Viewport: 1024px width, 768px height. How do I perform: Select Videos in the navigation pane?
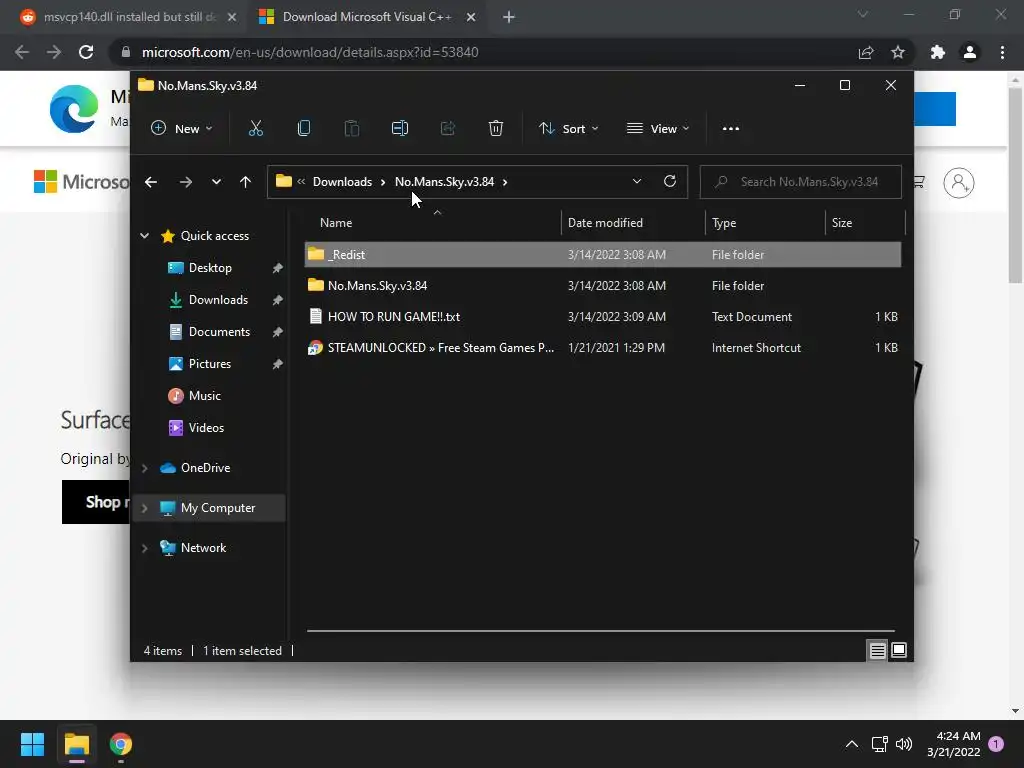coord(206,428)
